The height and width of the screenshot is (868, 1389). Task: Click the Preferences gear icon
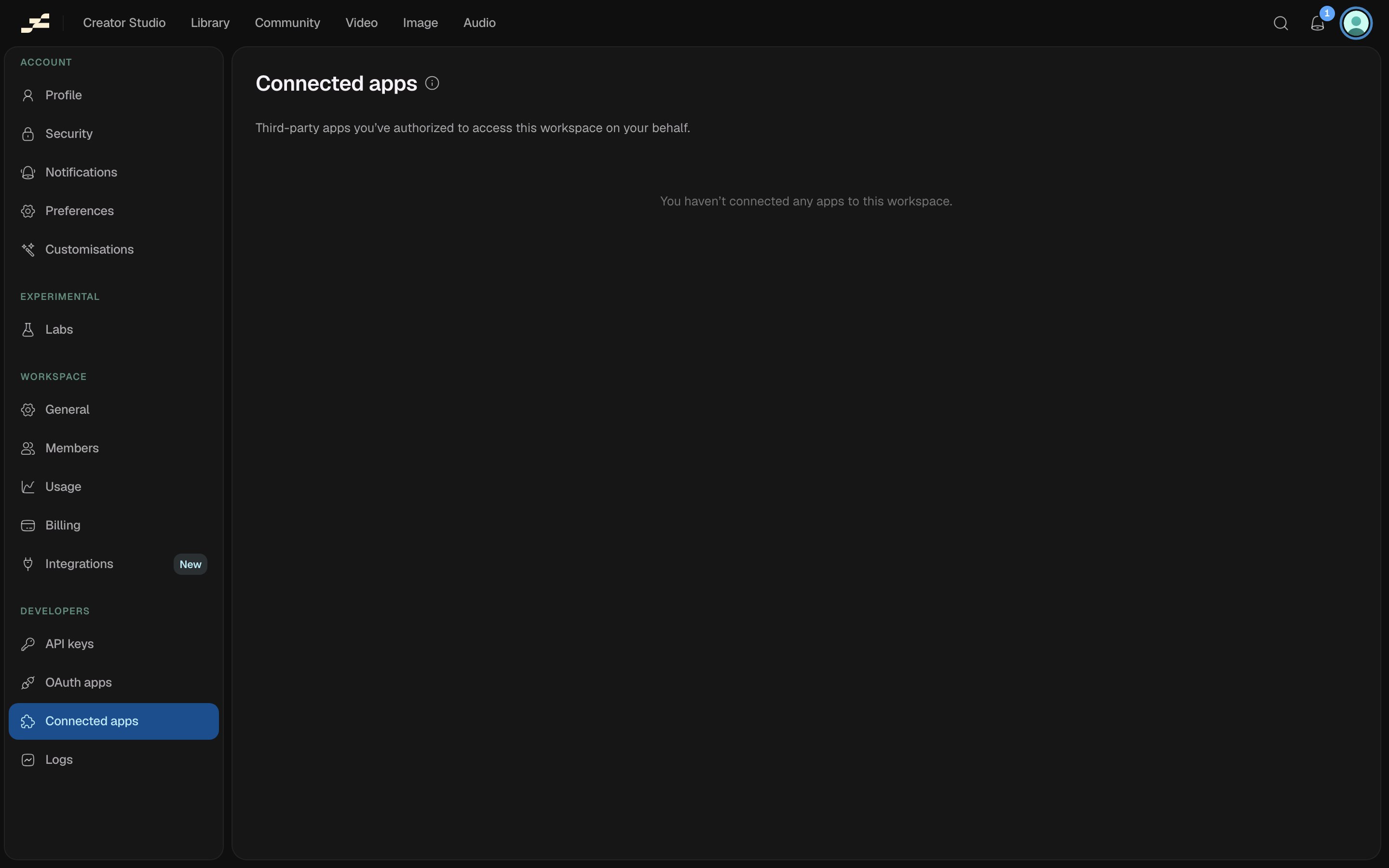pos(27,211)
